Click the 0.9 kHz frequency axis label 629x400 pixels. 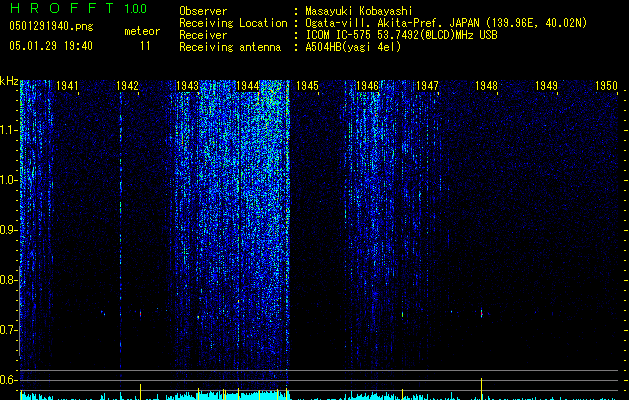(x=8, y=230)
